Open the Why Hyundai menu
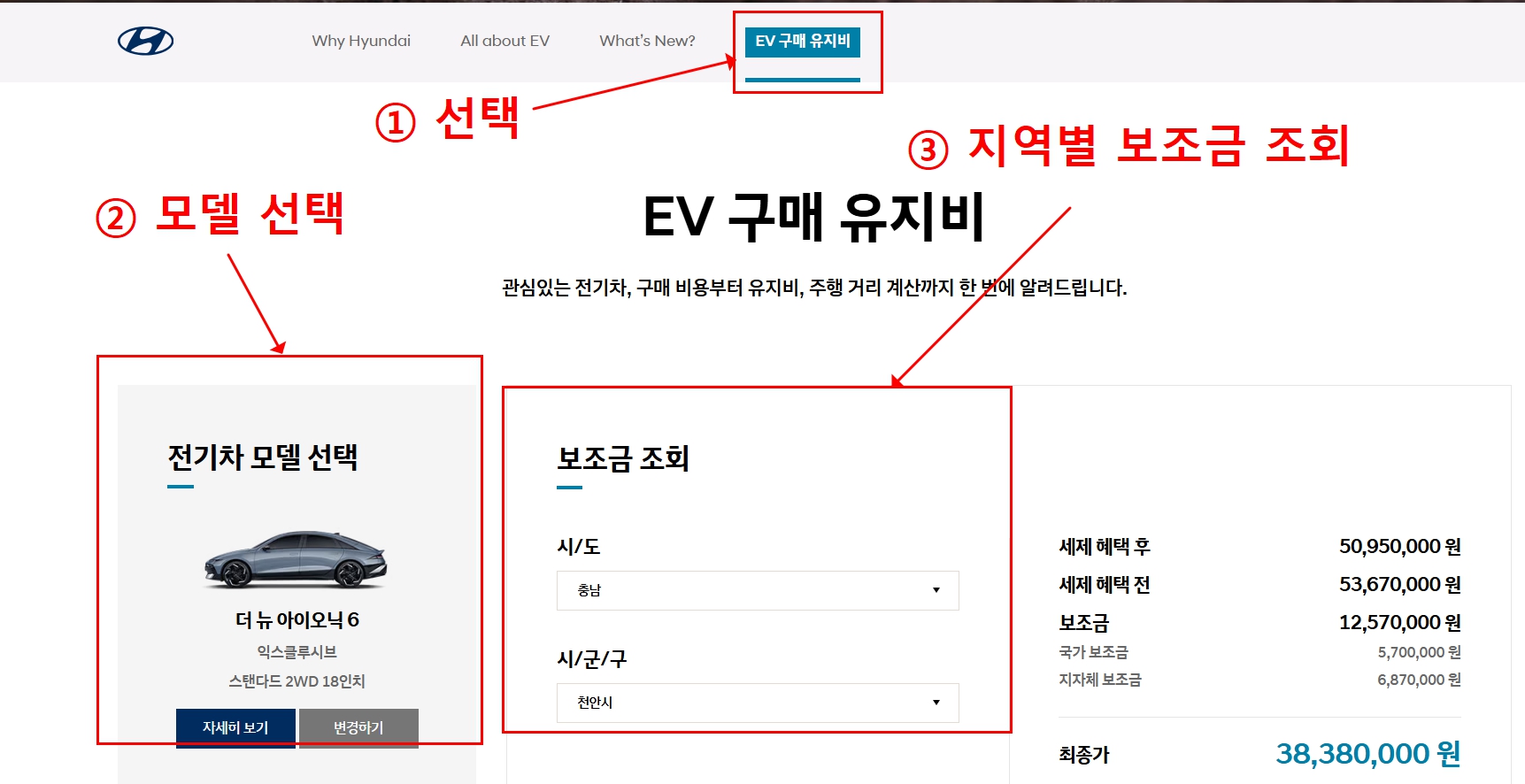The width and height of the screenshot is (1525, 784). [361, 41]
